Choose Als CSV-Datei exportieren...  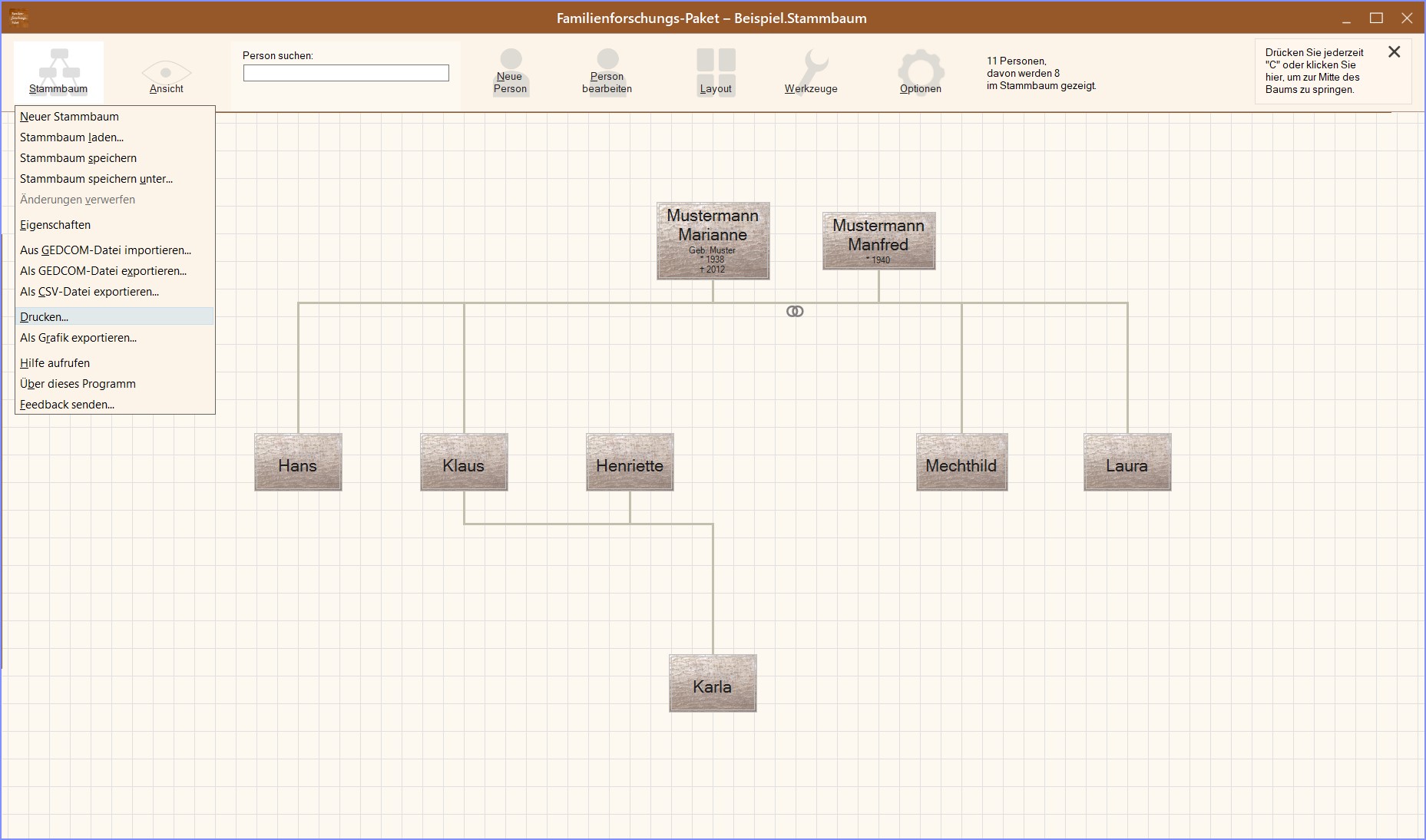coord(89,292)
